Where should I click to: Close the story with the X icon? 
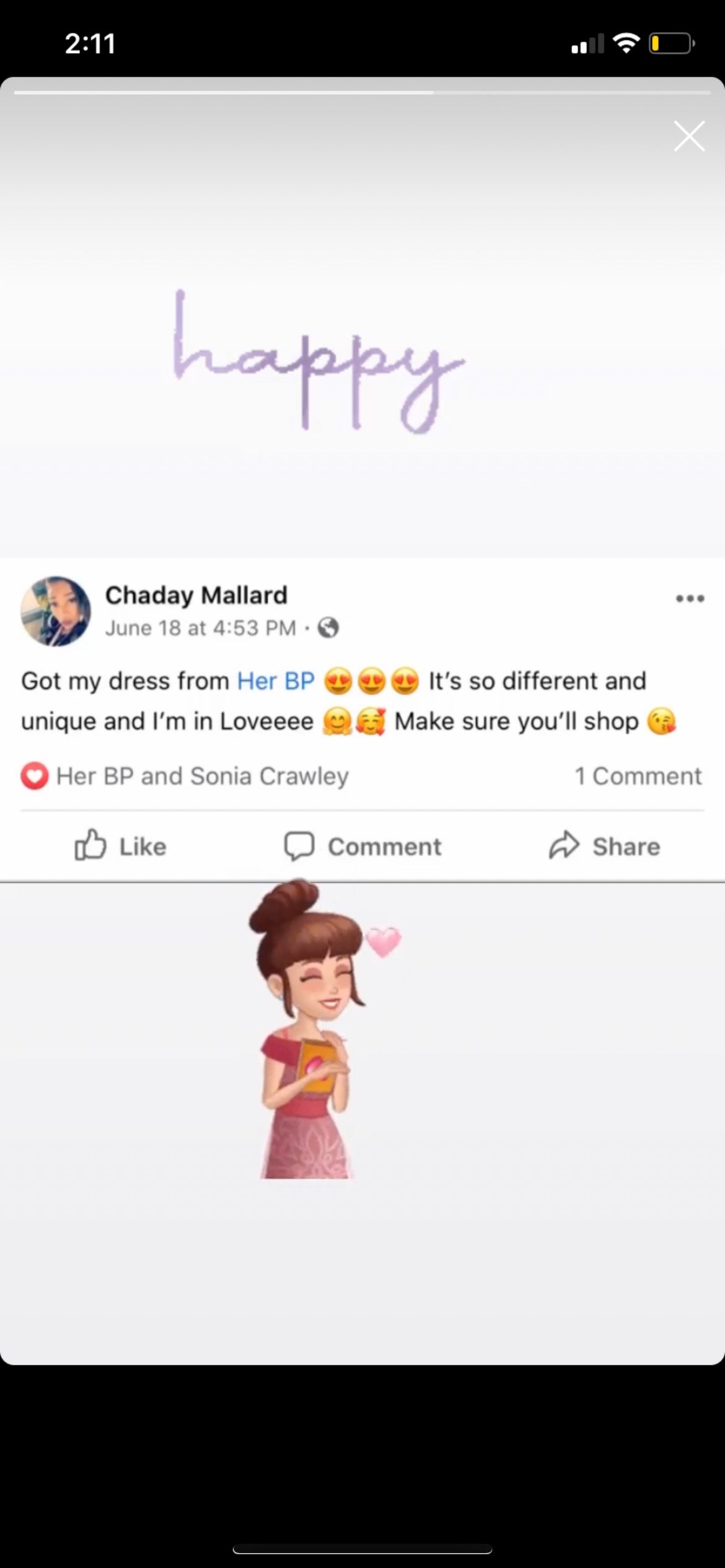coord(689,136)
